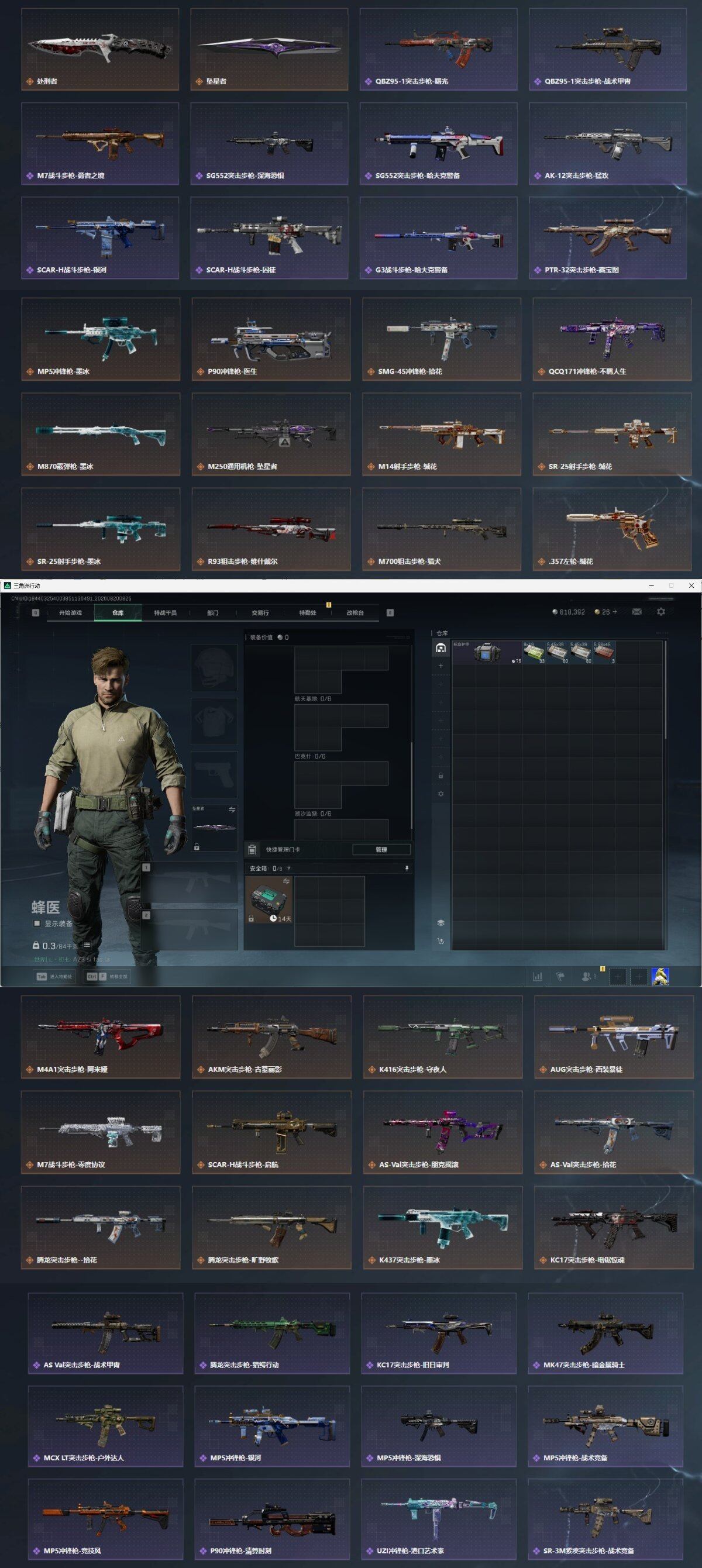
Task: Select the SCAR-H战斗步枪-银河 skin card
Action: point(100,237)
